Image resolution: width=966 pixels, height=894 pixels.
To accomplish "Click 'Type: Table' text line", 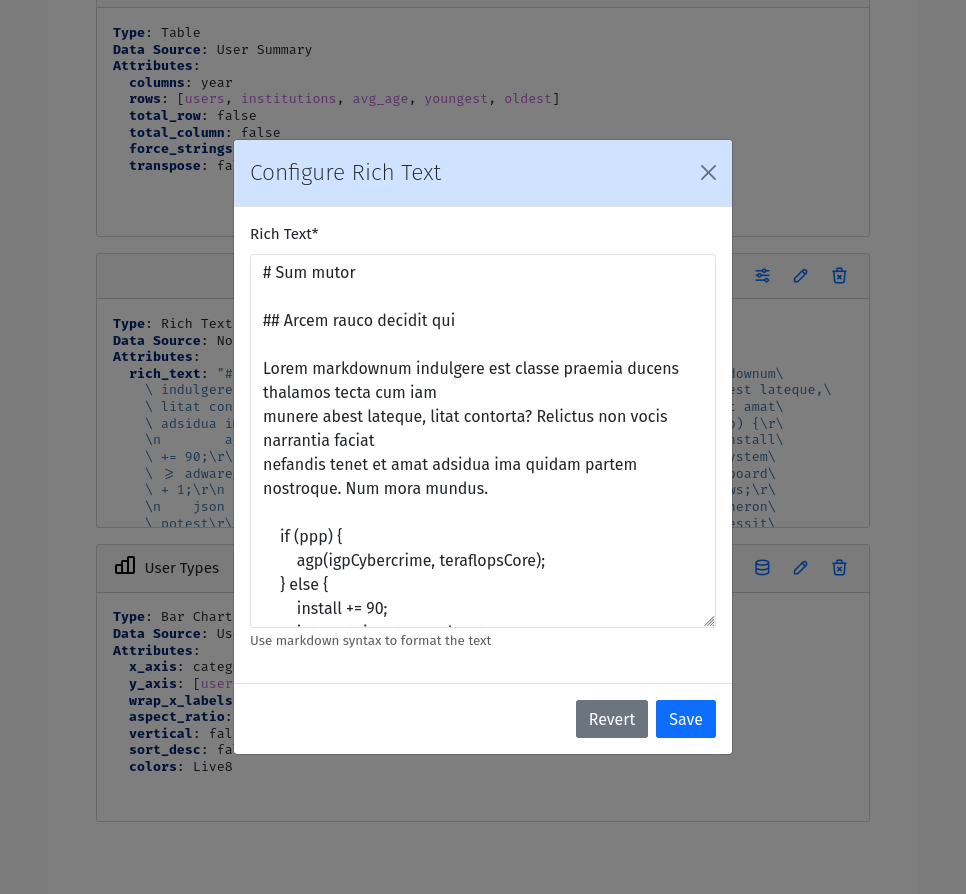I will [x=156, y=33].
